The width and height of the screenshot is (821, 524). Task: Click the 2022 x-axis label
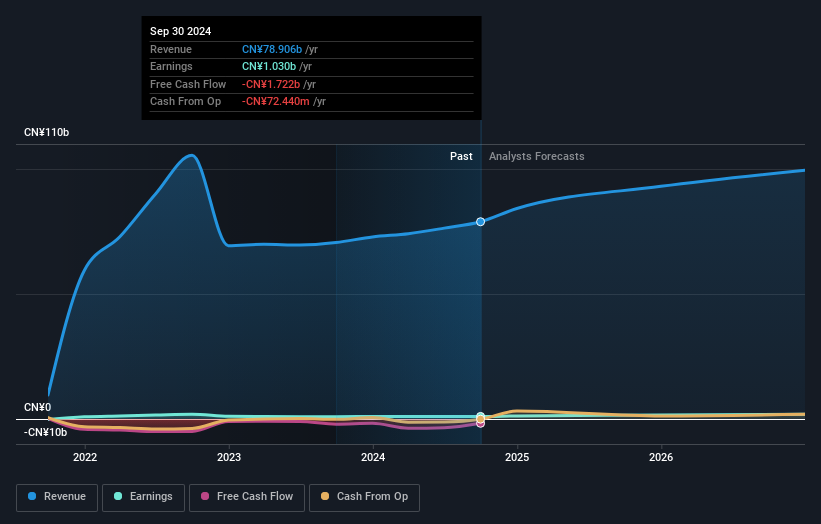[85, 457]
